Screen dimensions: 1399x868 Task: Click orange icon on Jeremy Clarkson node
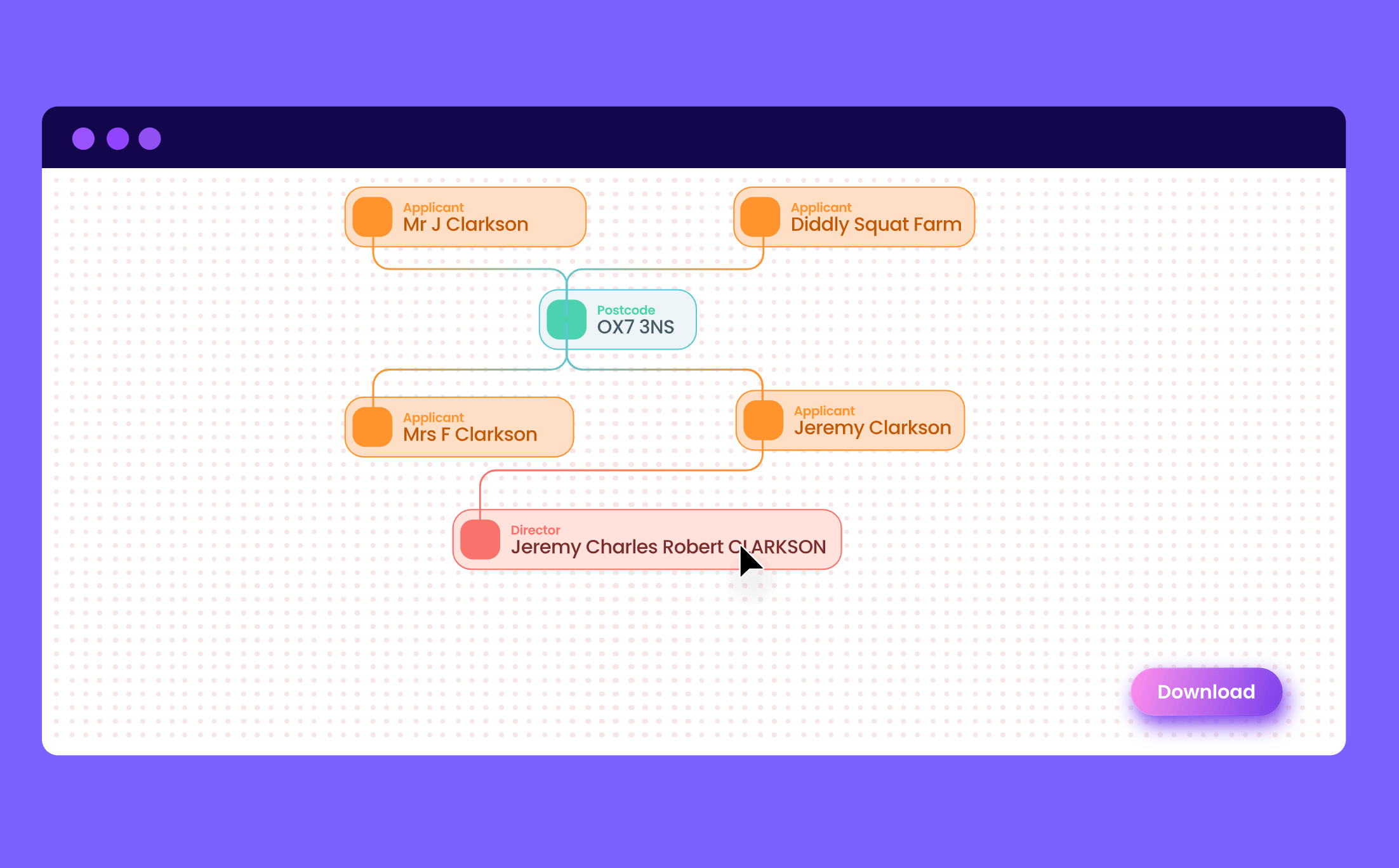click(763, 420)
